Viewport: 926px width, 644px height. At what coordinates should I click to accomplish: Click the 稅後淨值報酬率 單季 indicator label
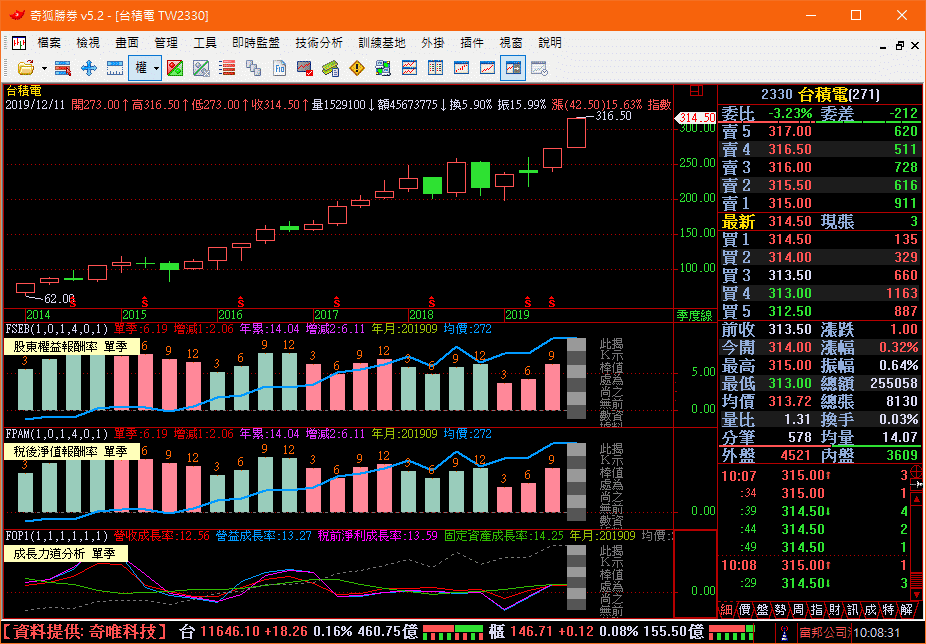coord(71,451)
